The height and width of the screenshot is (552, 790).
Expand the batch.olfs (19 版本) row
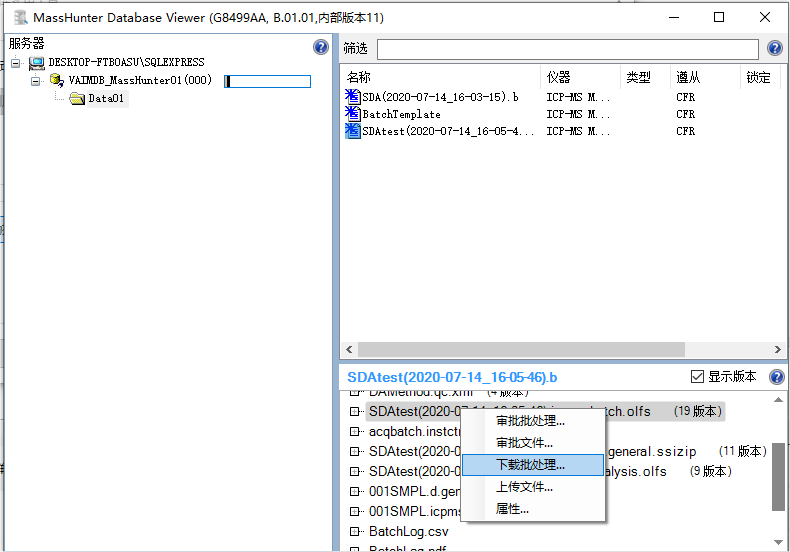point(354,411)
